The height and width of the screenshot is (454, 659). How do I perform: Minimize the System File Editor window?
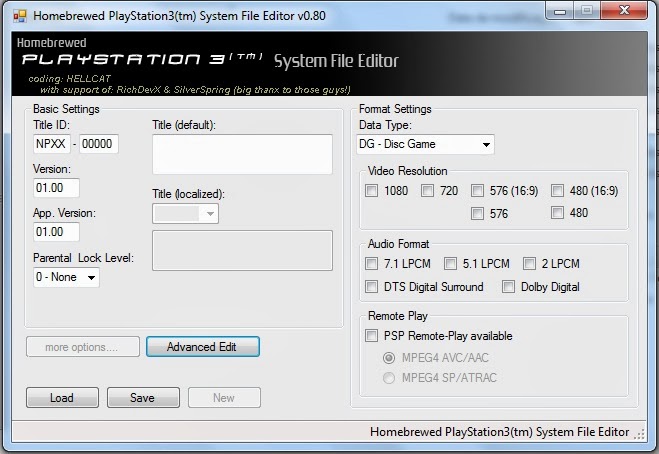tap(560, 11)
